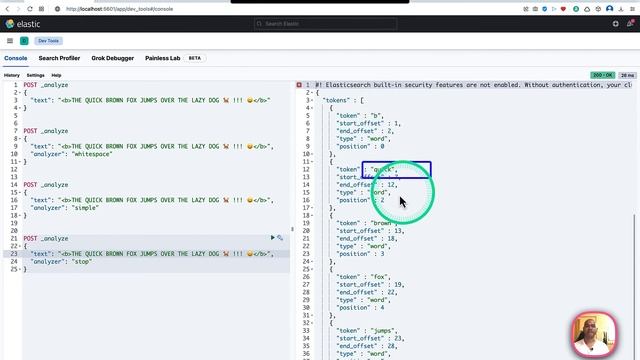Open the newsfeed notifications icon
640x360 pixels.
pos(630,24)
